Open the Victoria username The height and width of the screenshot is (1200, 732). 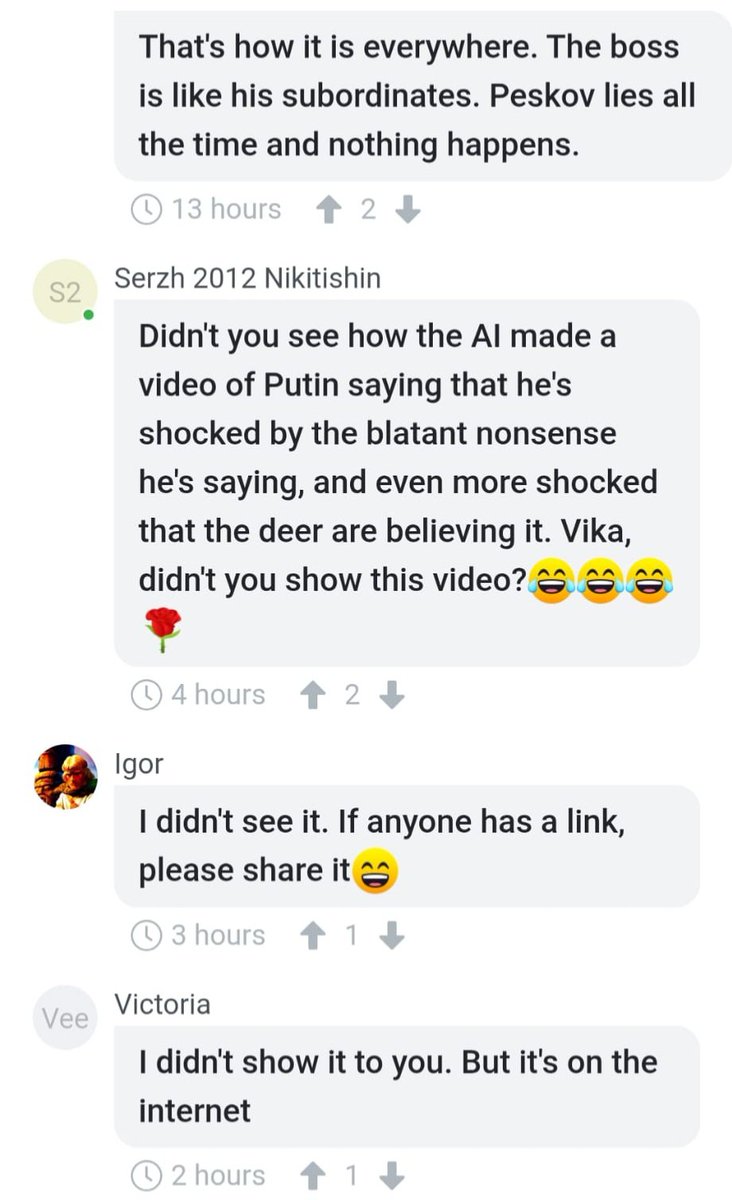[x=163, y=1004]
